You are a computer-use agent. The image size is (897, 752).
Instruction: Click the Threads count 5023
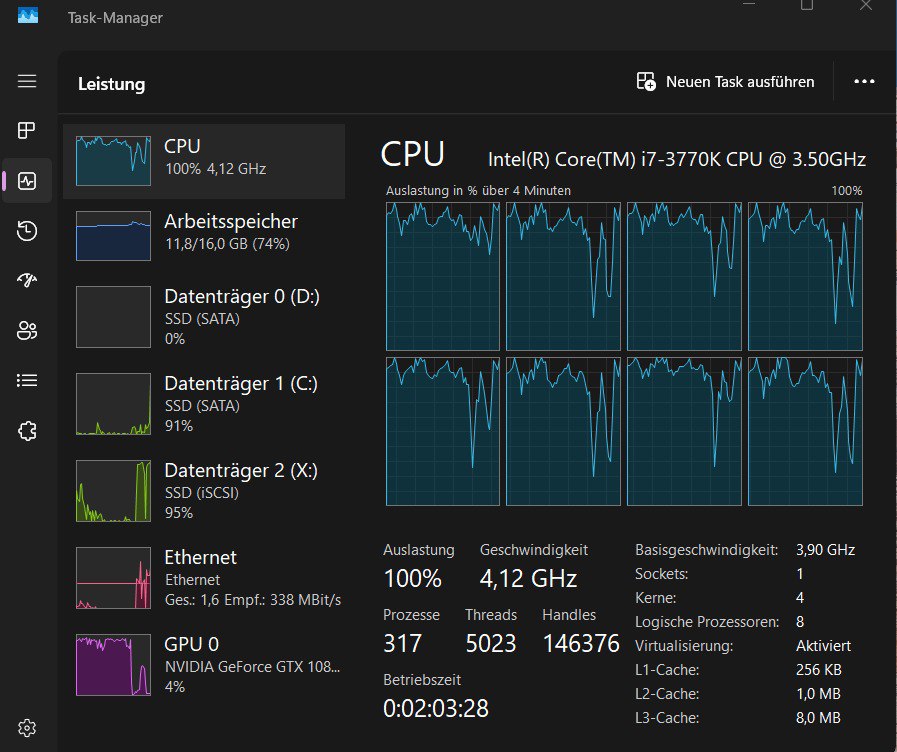tap(491, 643)
